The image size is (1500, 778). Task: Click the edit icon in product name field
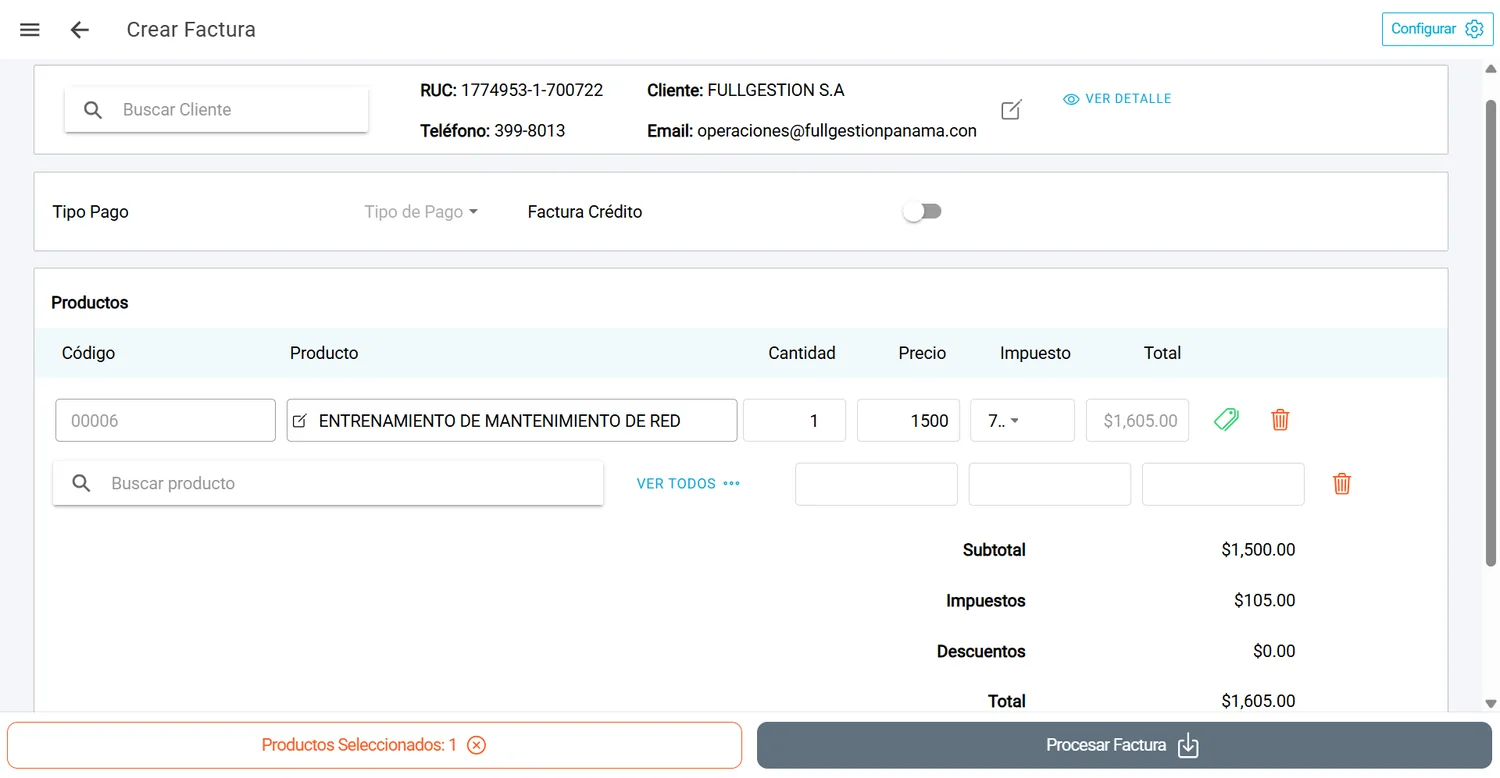300,421
